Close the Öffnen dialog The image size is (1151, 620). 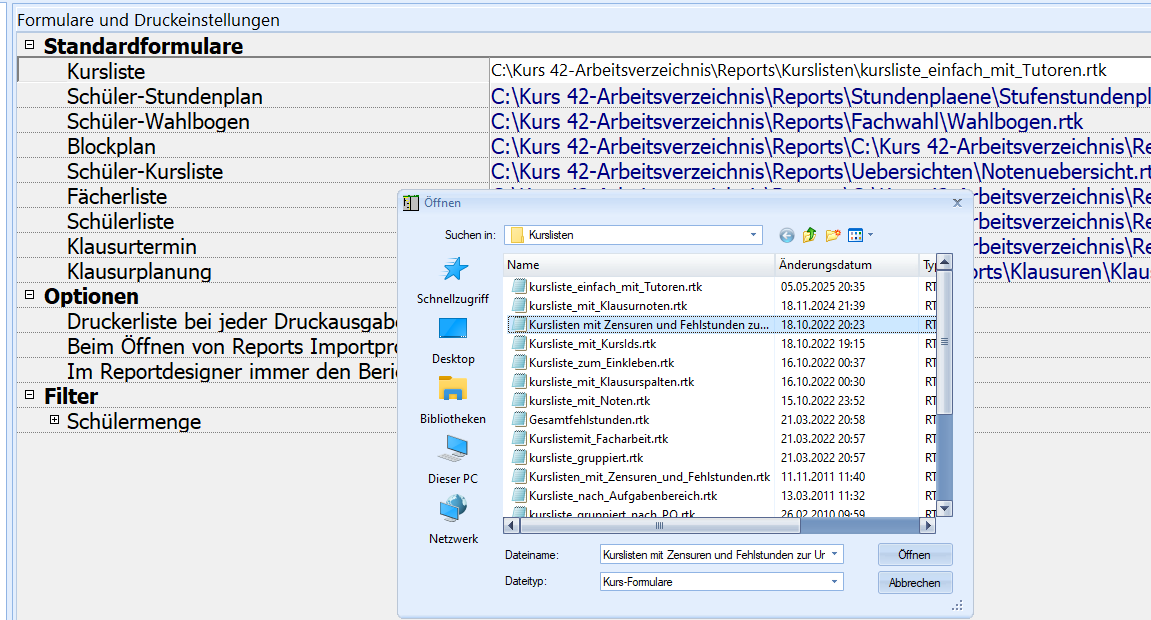[957, 203]
